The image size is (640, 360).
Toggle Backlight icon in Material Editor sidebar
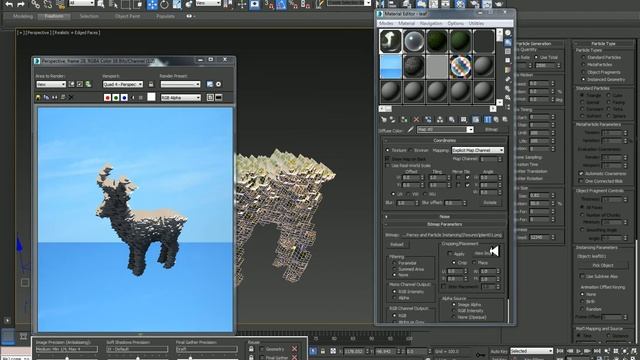click(x=508, y=42)
